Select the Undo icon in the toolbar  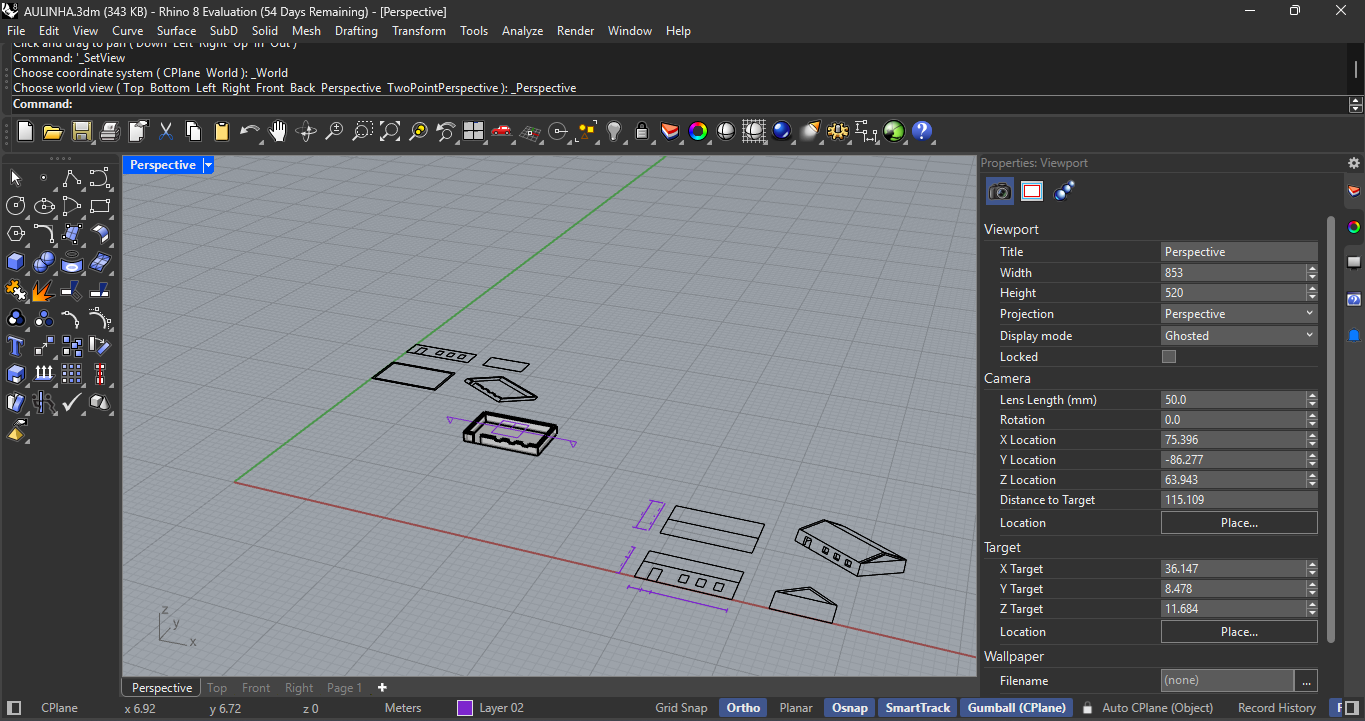click(249, 131)
